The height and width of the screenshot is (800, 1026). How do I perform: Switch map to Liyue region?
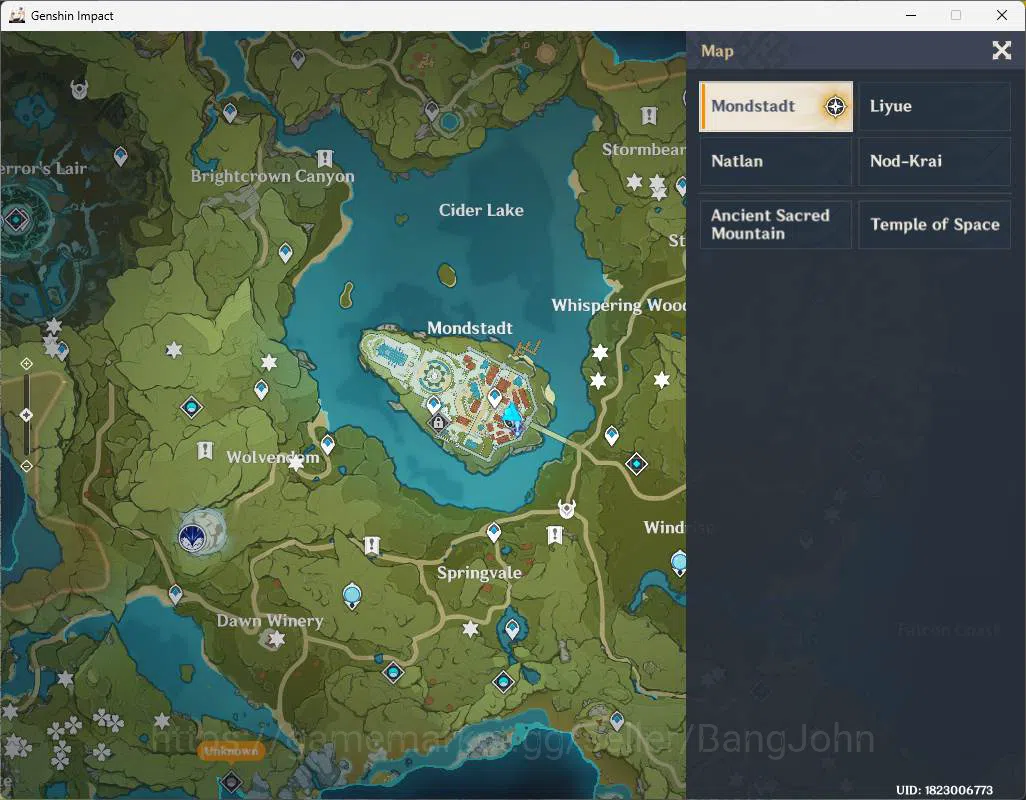point(934,106)
